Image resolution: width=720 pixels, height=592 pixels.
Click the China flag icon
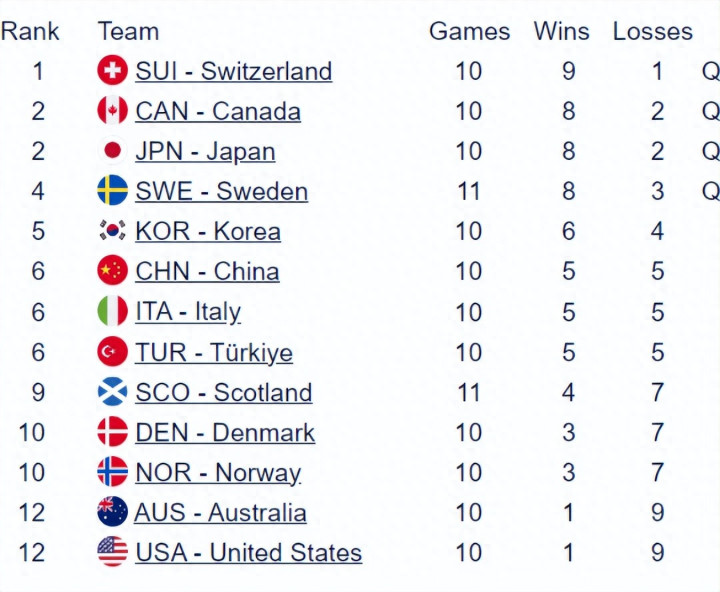(112, 271)
